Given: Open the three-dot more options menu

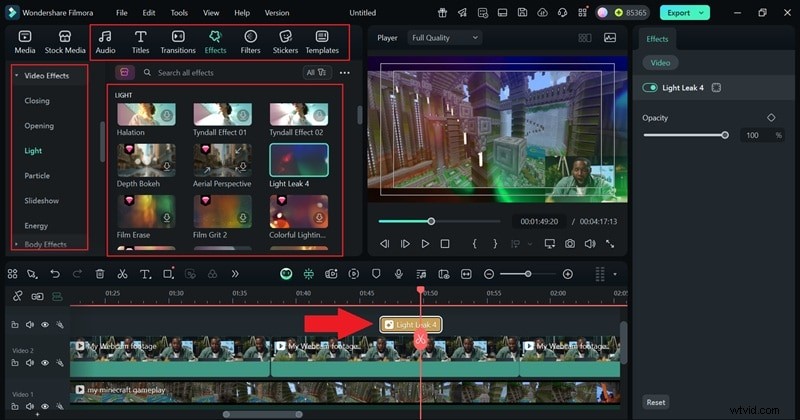Looking at the screenshot, I should coord(345,72).
